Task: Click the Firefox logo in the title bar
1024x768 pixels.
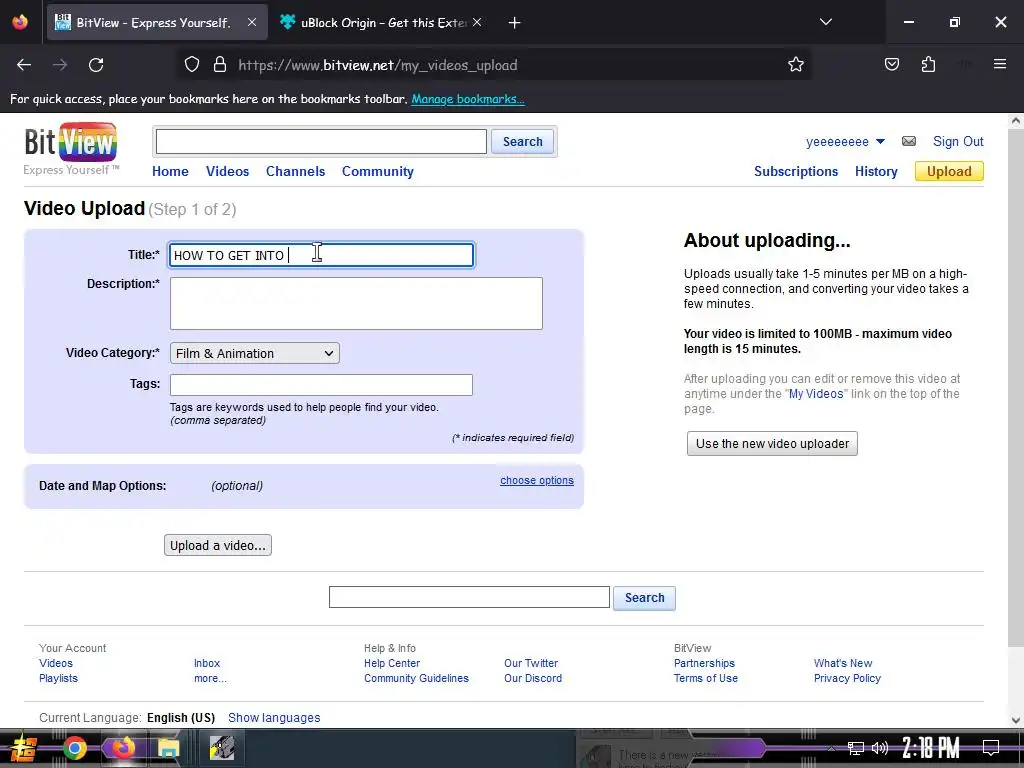Action: click(x=20, y=22)
